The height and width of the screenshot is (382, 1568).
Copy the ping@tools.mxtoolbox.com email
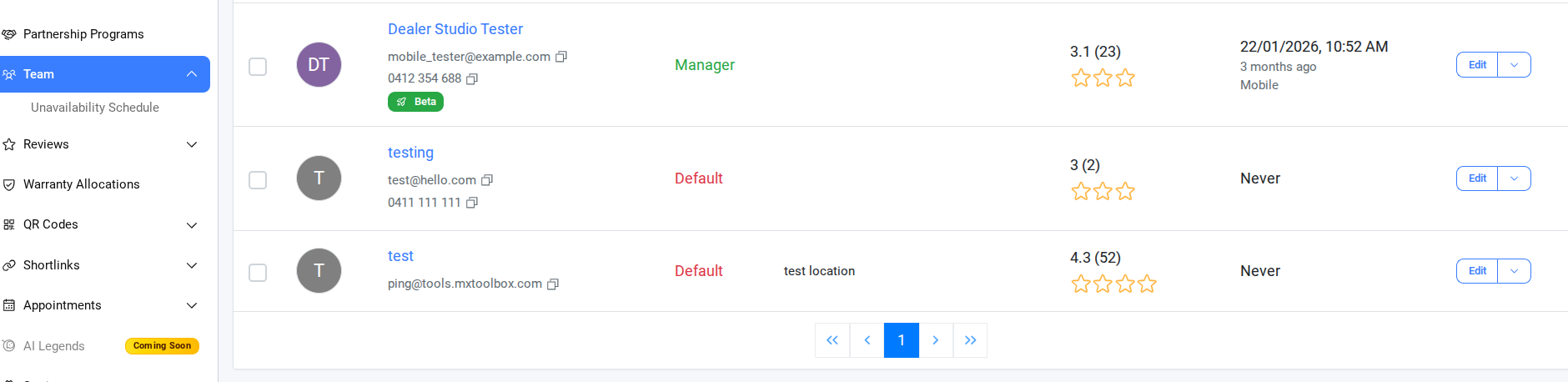tap(553, 284)
